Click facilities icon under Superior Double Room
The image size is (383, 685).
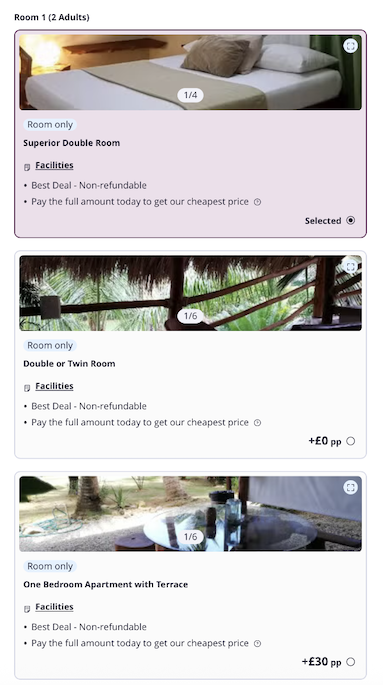tap(27, 167)
